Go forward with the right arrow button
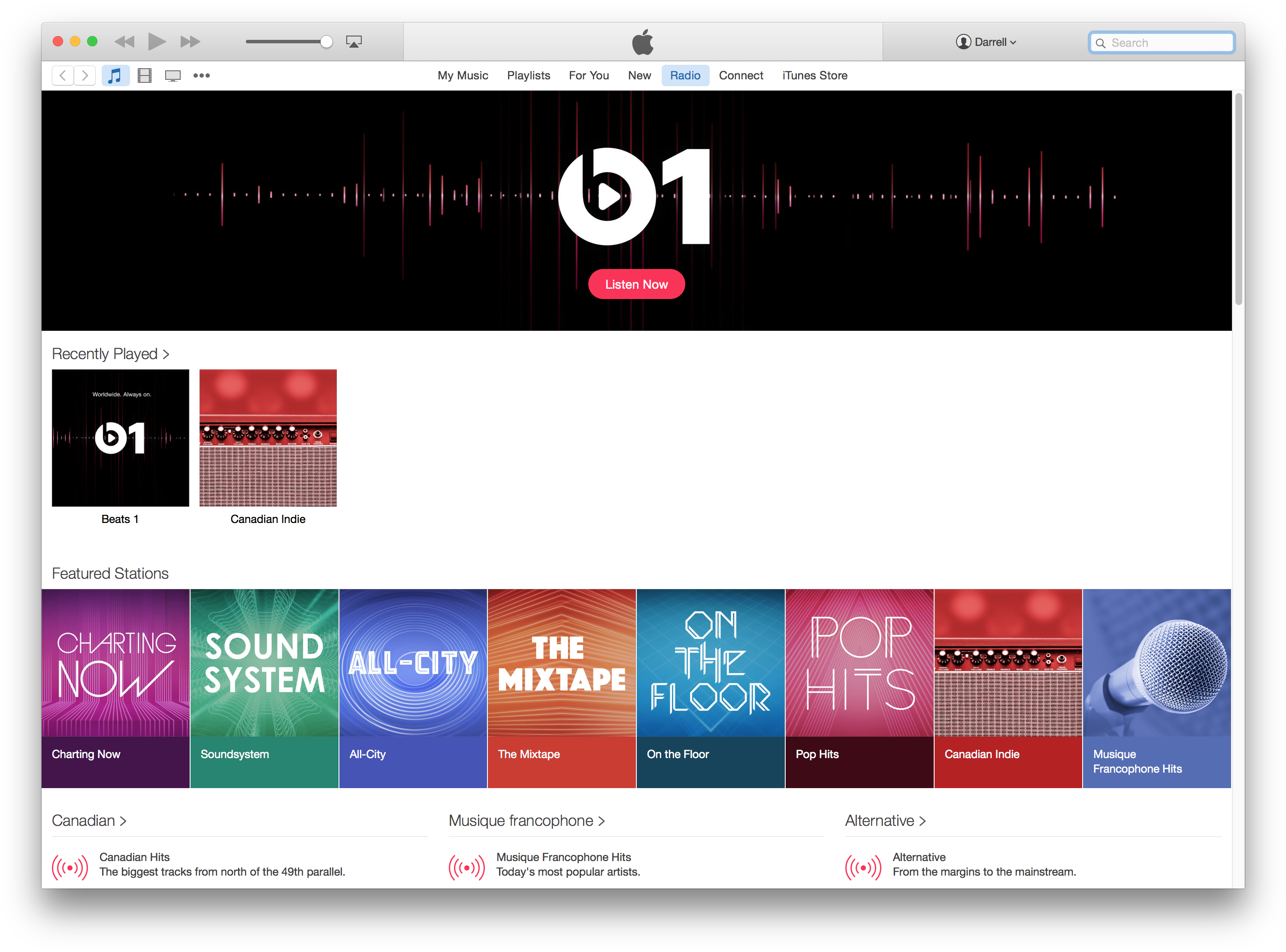1286x952 pixels. (x=85, y=76)
